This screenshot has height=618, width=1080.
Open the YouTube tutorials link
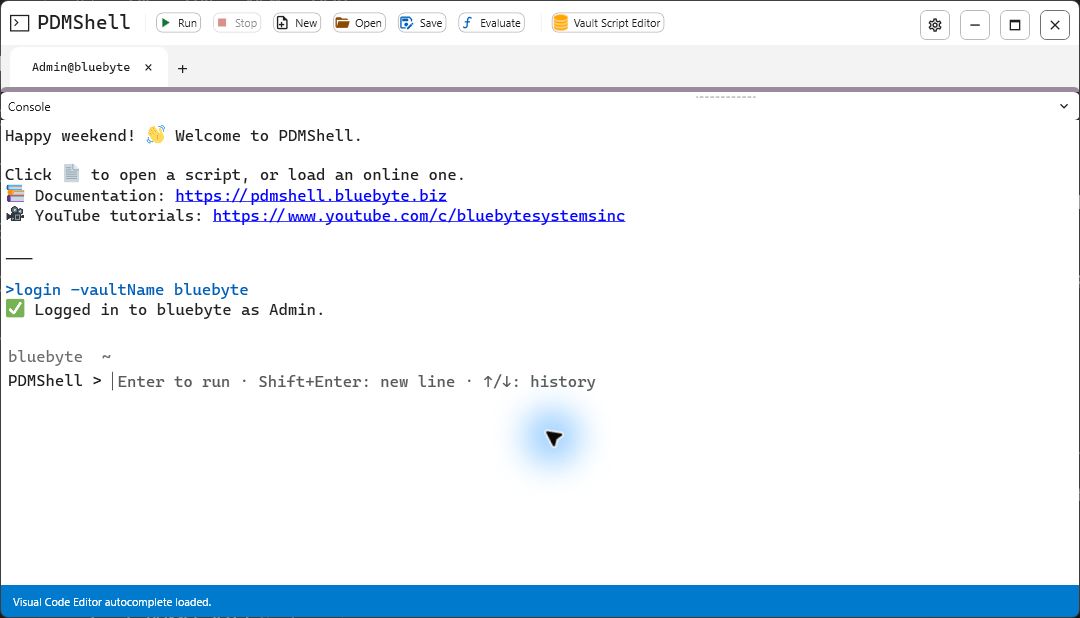[419, 216]
